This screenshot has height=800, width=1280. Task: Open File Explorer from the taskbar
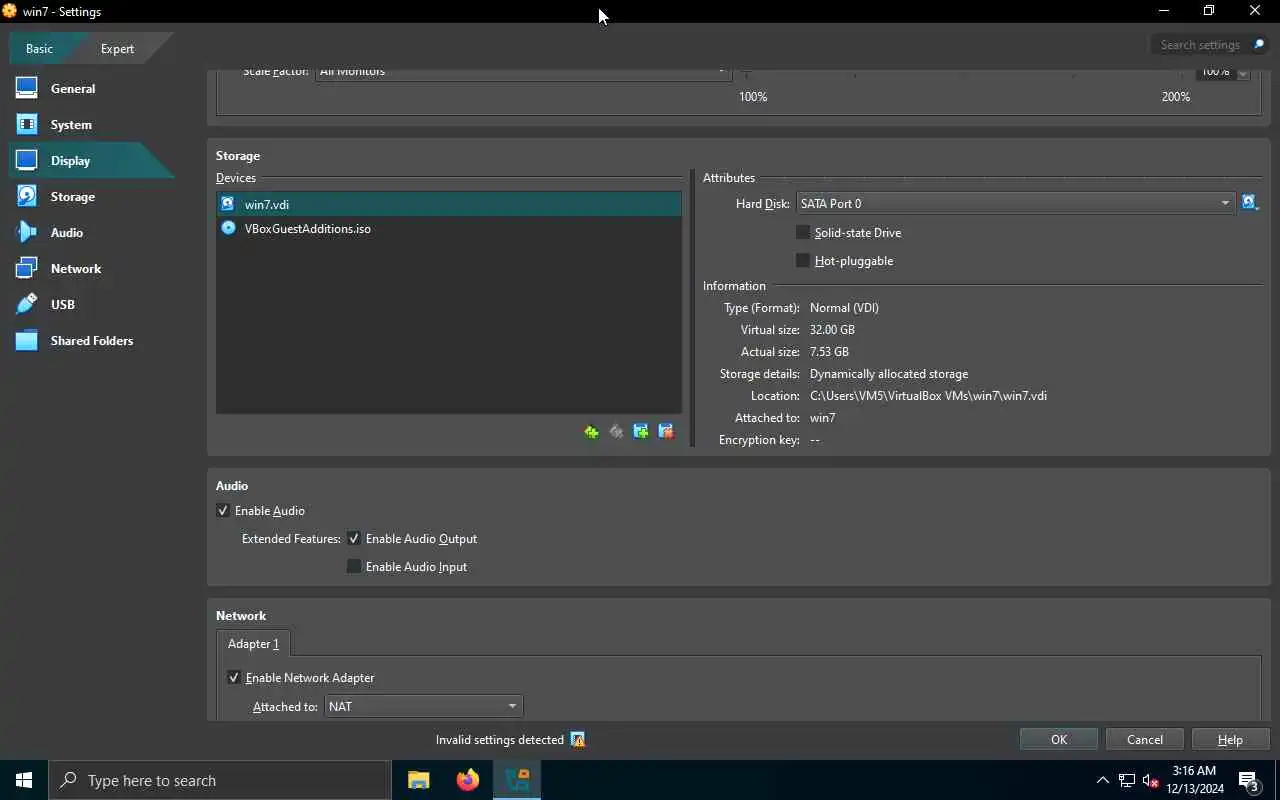[419, 780]
